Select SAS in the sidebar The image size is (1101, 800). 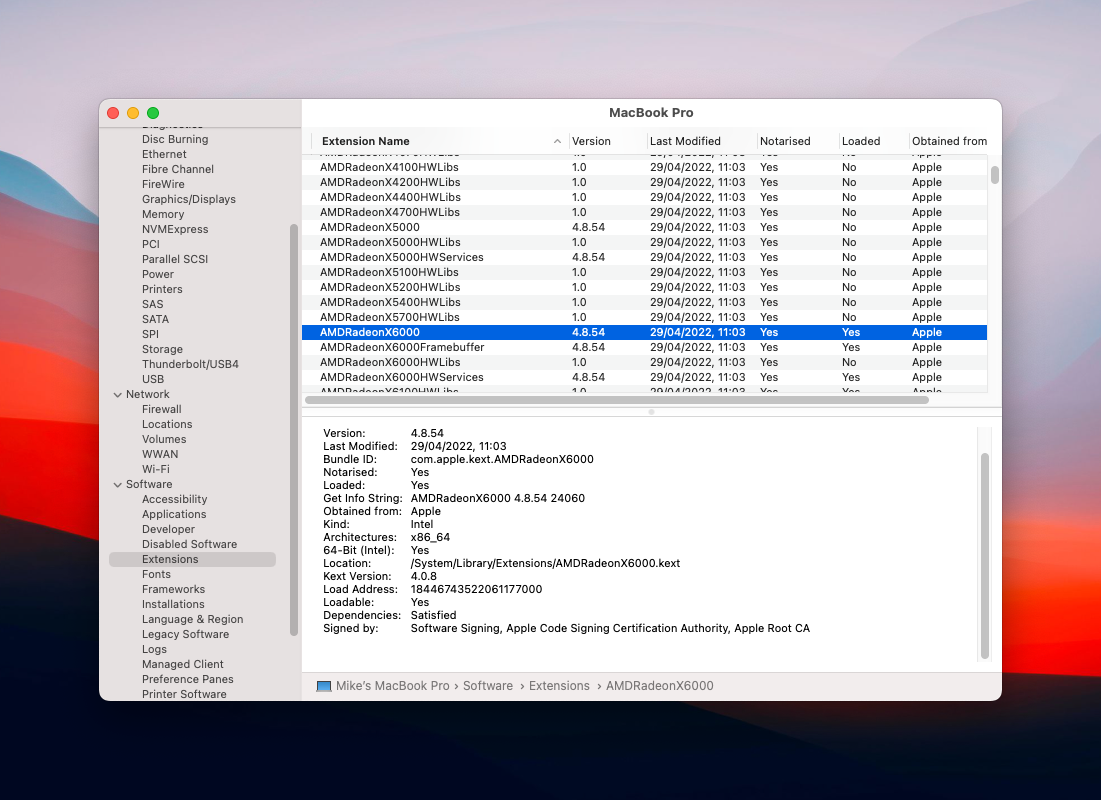[x=152, y=304]
